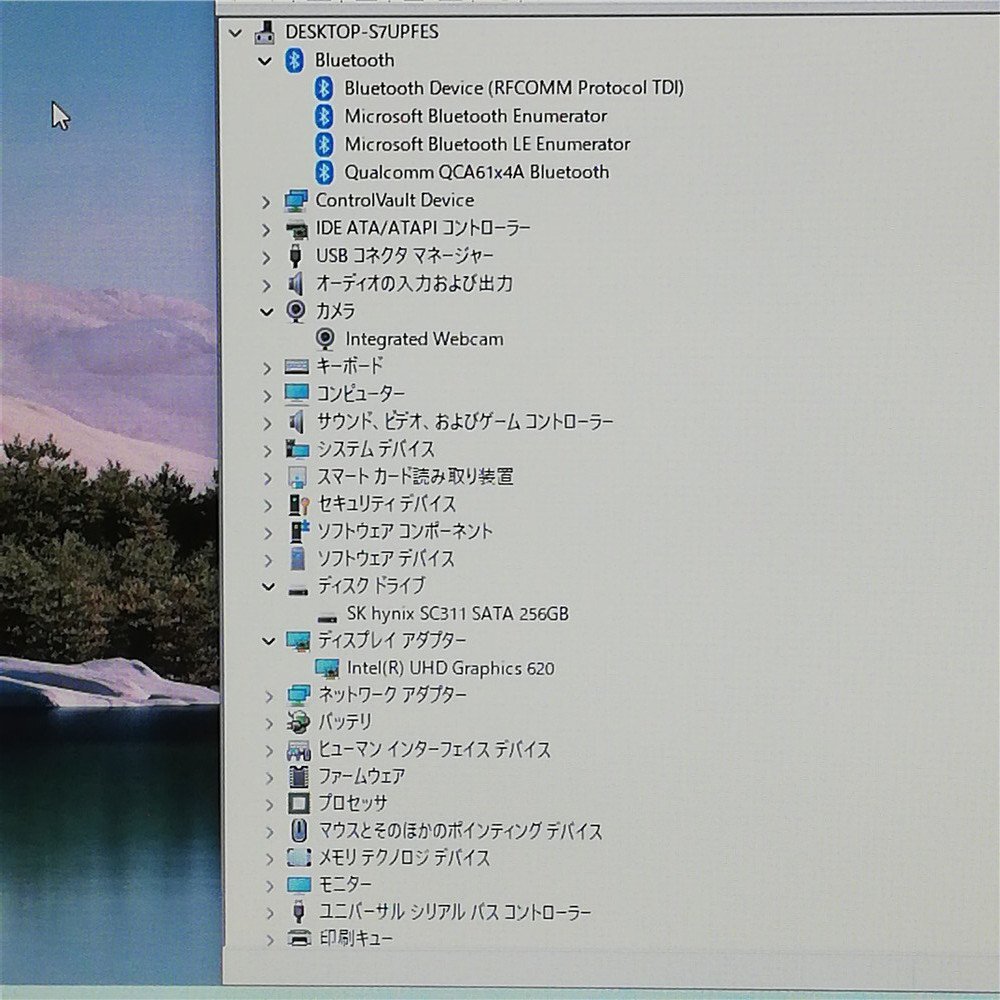The image size is (1000, 1000).
Task: Select the モニター category label
Action: pos(345,885)
